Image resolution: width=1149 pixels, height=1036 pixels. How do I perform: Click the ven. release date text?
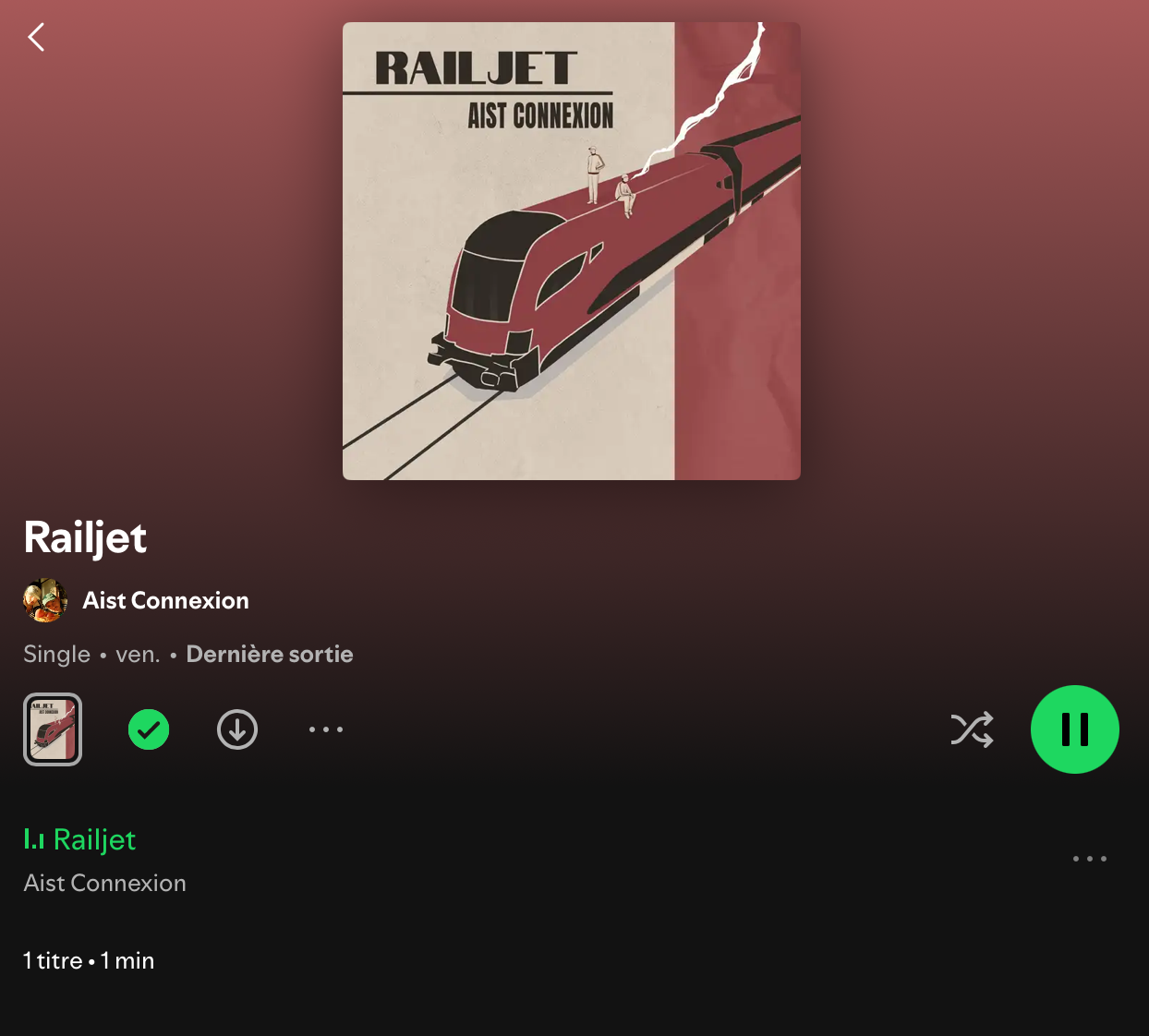138,655
